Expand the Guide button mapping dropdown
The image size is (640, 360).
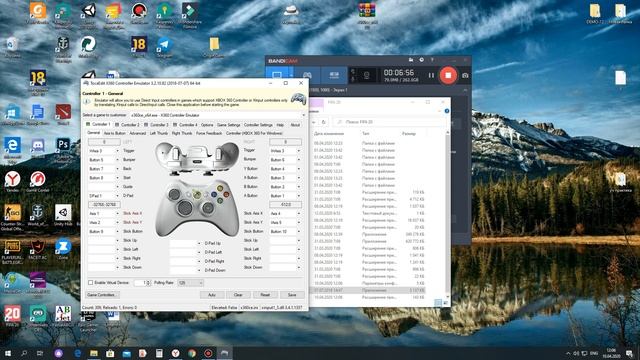tap(118, 187)
